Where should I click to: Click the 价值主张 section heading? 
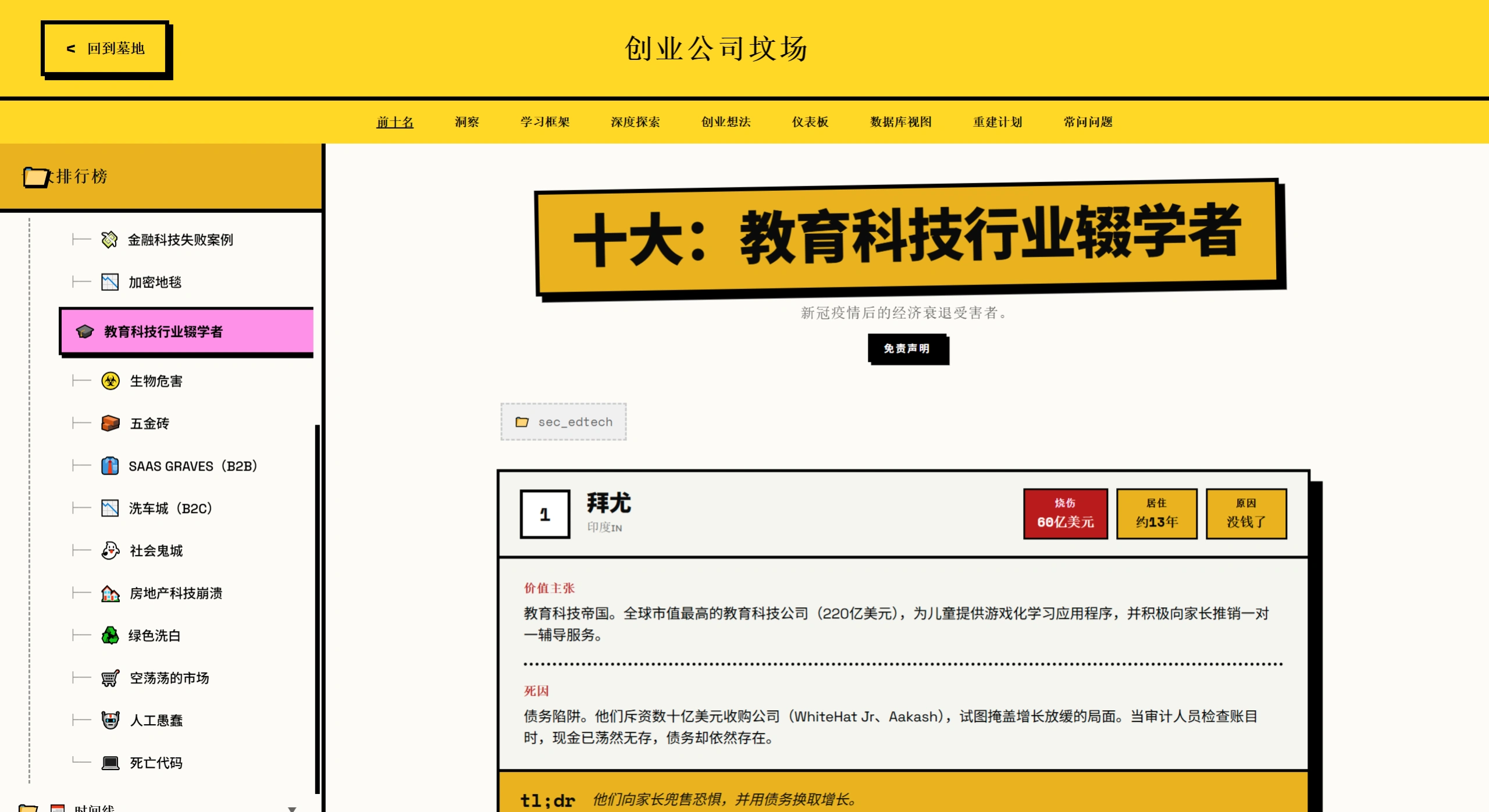coord(549,588)
